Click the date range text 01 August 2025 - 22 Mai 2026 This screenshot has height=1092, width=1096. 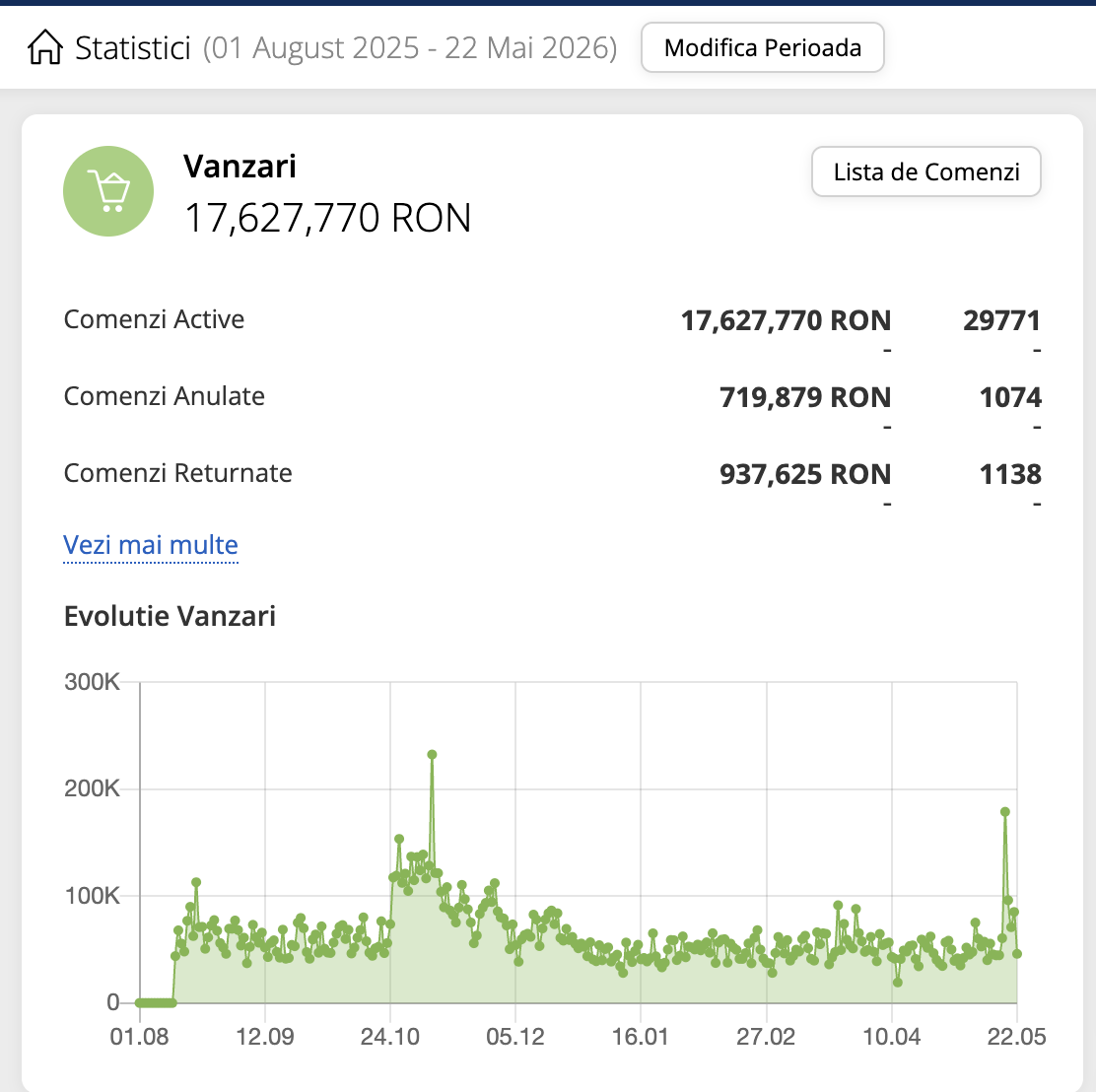pos(410,48)
